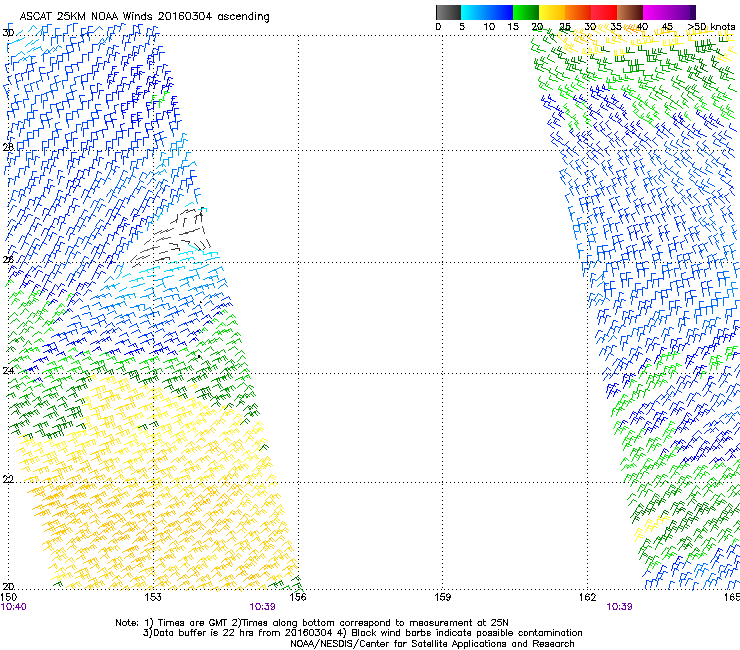
Task: Click the "10:39" time stamp near longitude 162
Action: pyautogui.click(x=619, y=607)
